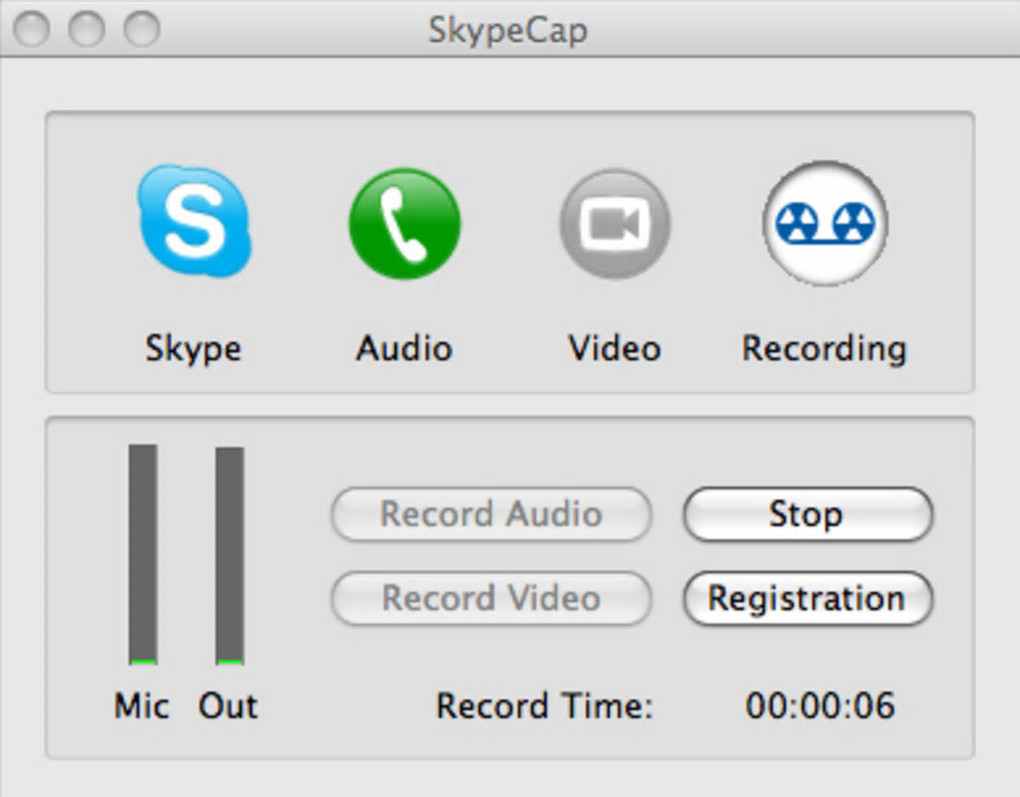Image resolution: width=1020 pixels, height=797 pixels.
Task: Open the Registration button
Action: point(807,598)
